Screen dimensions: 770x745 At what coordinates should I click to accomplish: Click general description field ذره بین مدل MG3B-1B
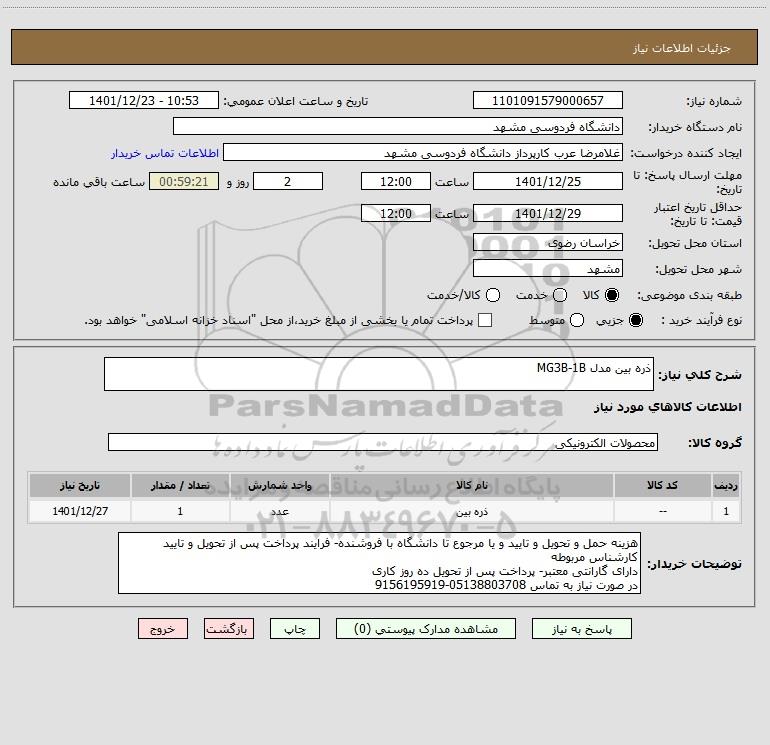pos(379,374)
